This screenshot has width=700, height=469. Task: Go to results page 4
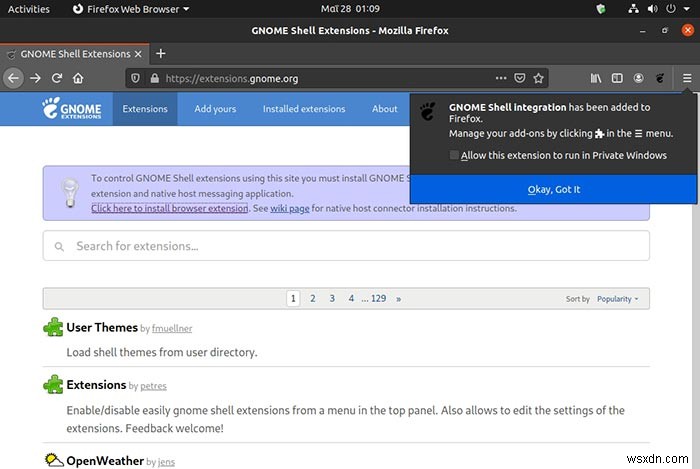click(351, 299)
